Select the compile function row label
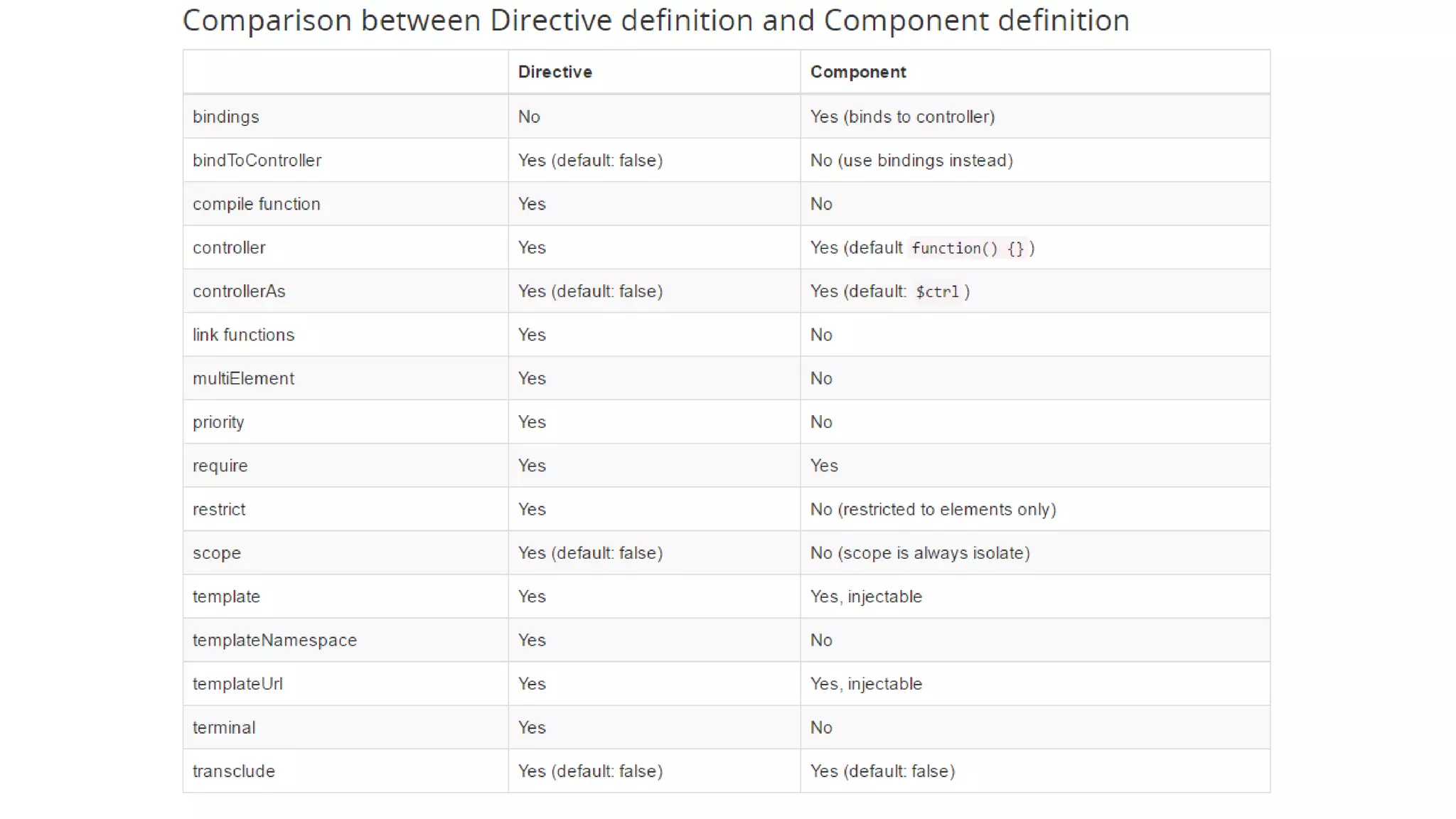 [x=256, y=204]
